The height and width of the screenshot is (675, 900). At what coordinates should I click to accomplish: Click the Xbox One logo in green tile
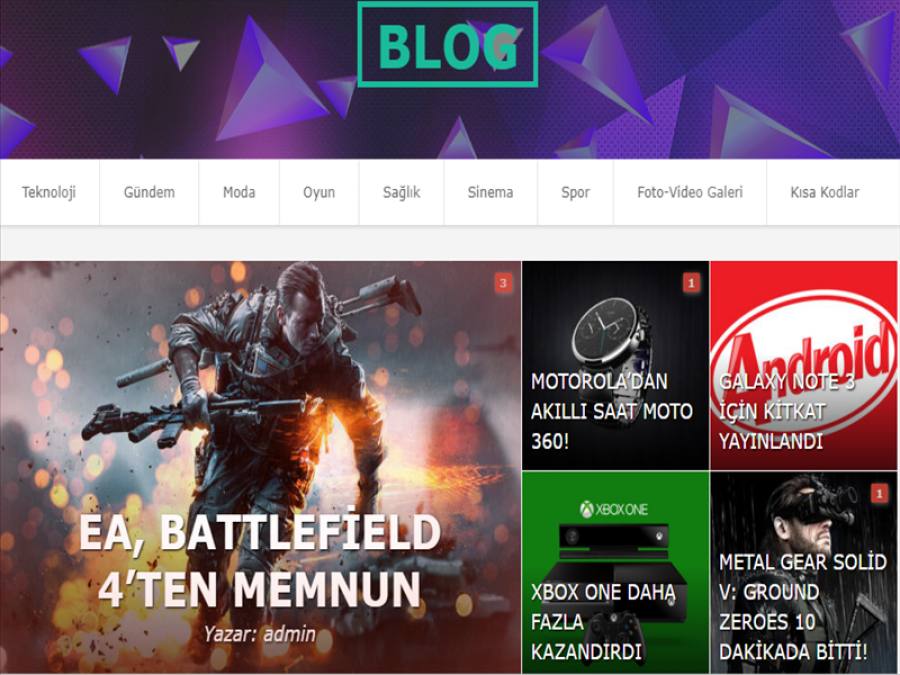pyautogui.click(x=614, y=509)
